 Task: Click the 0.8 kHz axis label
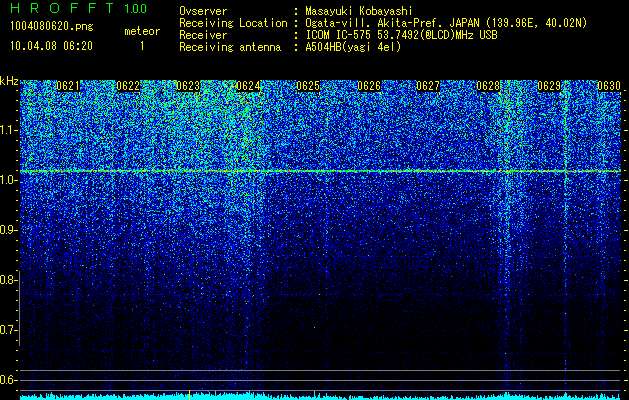tap(8, 280)
